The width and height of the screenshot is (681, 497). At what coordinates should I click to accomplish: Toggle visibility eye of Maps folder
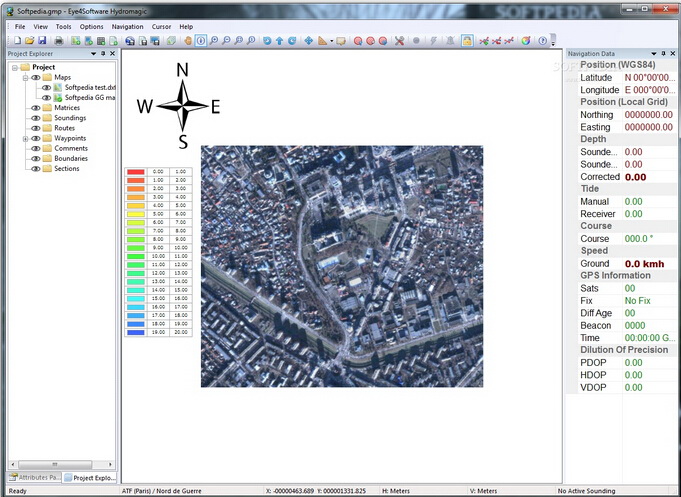[x=35, y=77]
